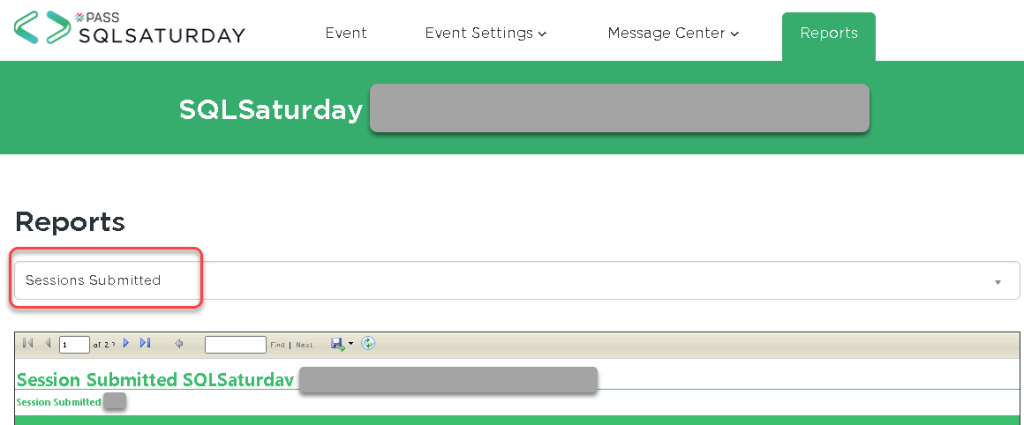The image size is (1024, 425).
Task: Focus the report find text box
Action: tap(235, 345)
